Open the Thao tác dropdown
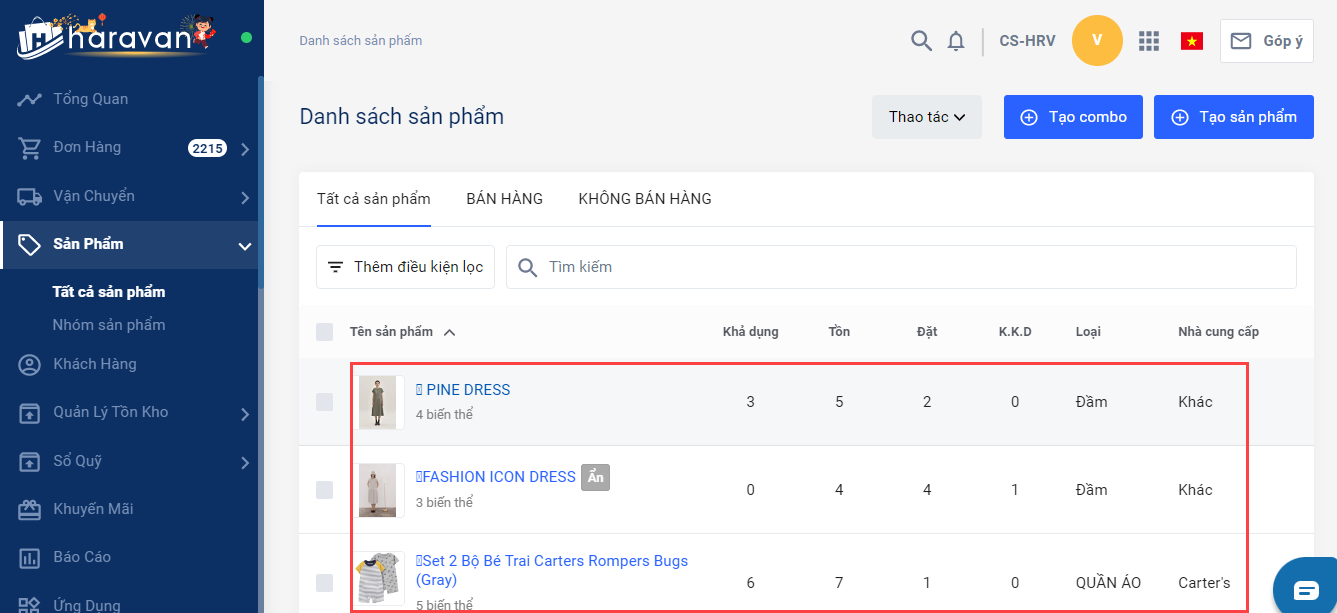Screen dimensions: 1337x613 pyautogui.click(x=927, y=117)
